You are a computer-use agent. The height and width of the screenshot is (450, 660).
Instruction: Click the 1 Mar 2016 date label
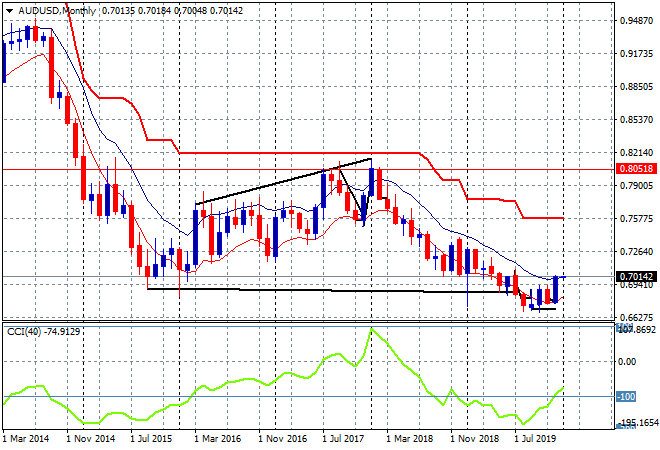(218, 439)
